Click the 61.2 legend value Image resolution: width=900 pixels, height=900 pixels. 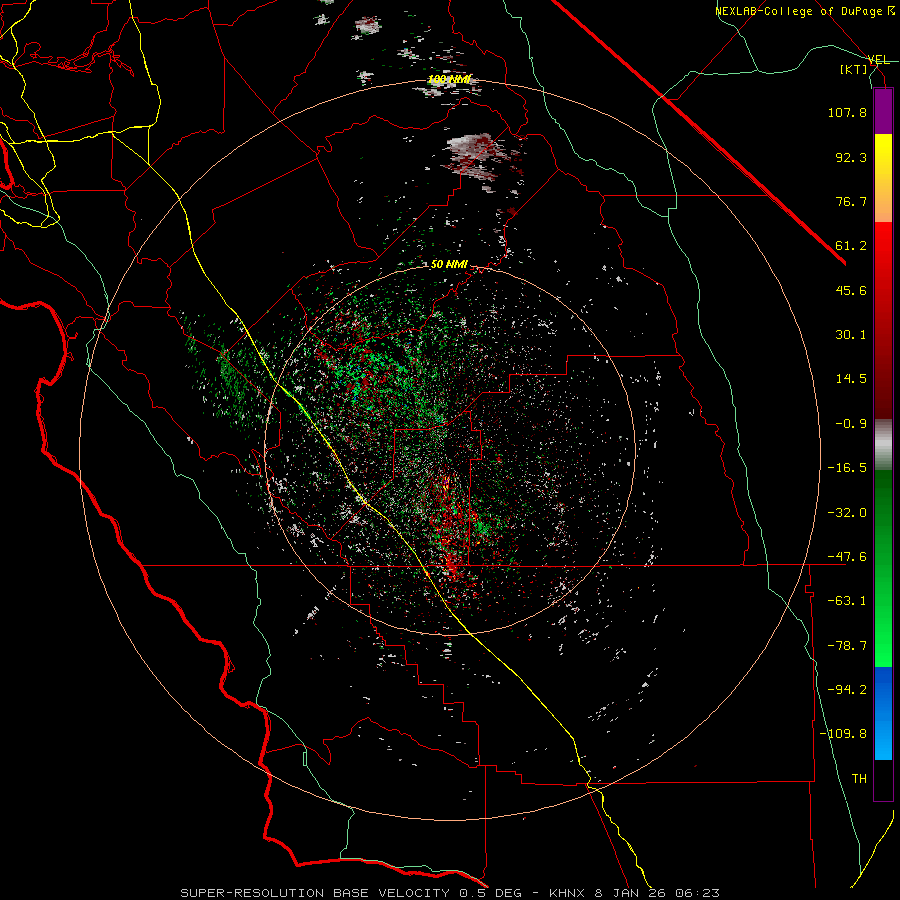[851, 246]
